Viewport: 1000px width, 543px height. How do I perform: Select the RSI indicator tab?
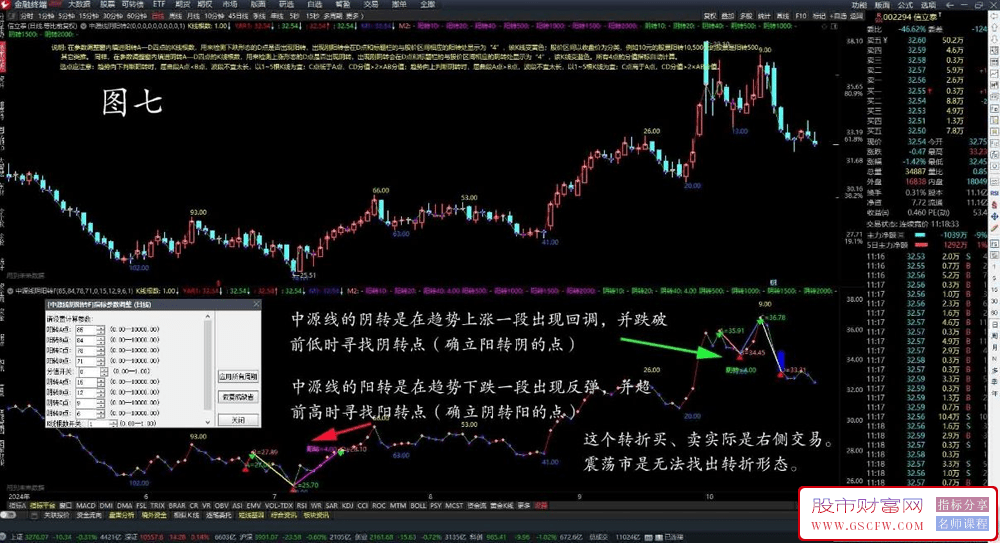[302, 505]
